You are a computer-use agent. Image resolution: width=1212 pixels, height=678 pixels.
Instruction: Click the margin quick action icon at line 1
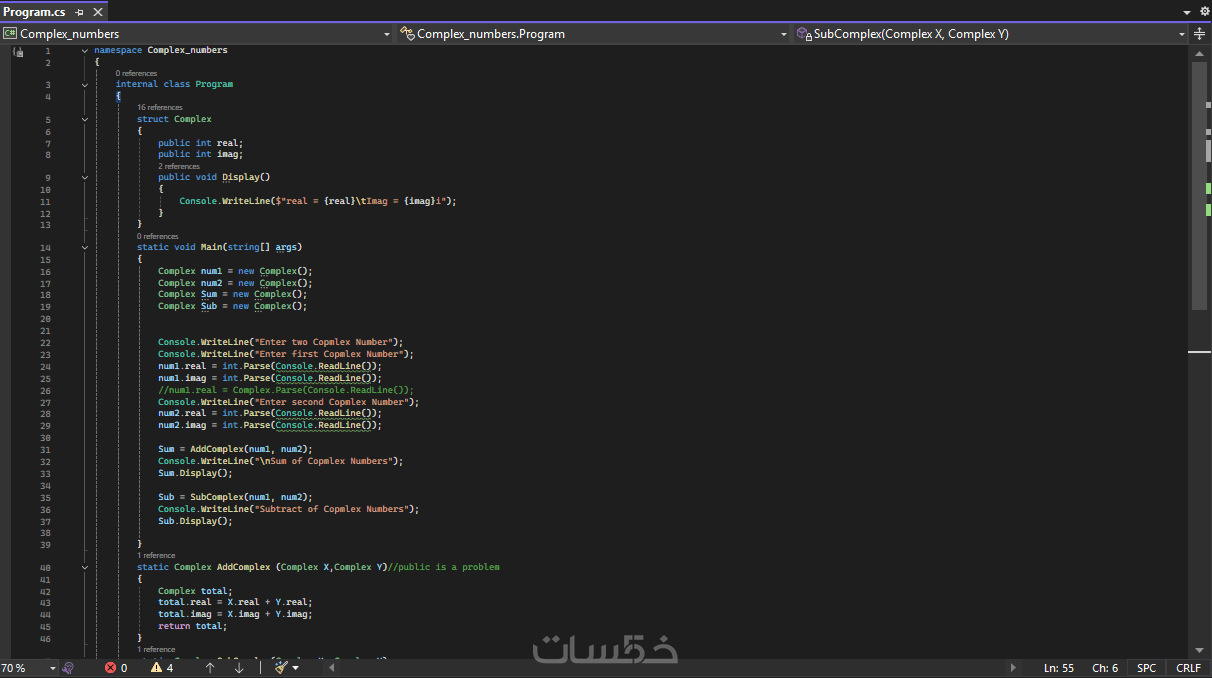pyautogui.click(x=18, y=51)
